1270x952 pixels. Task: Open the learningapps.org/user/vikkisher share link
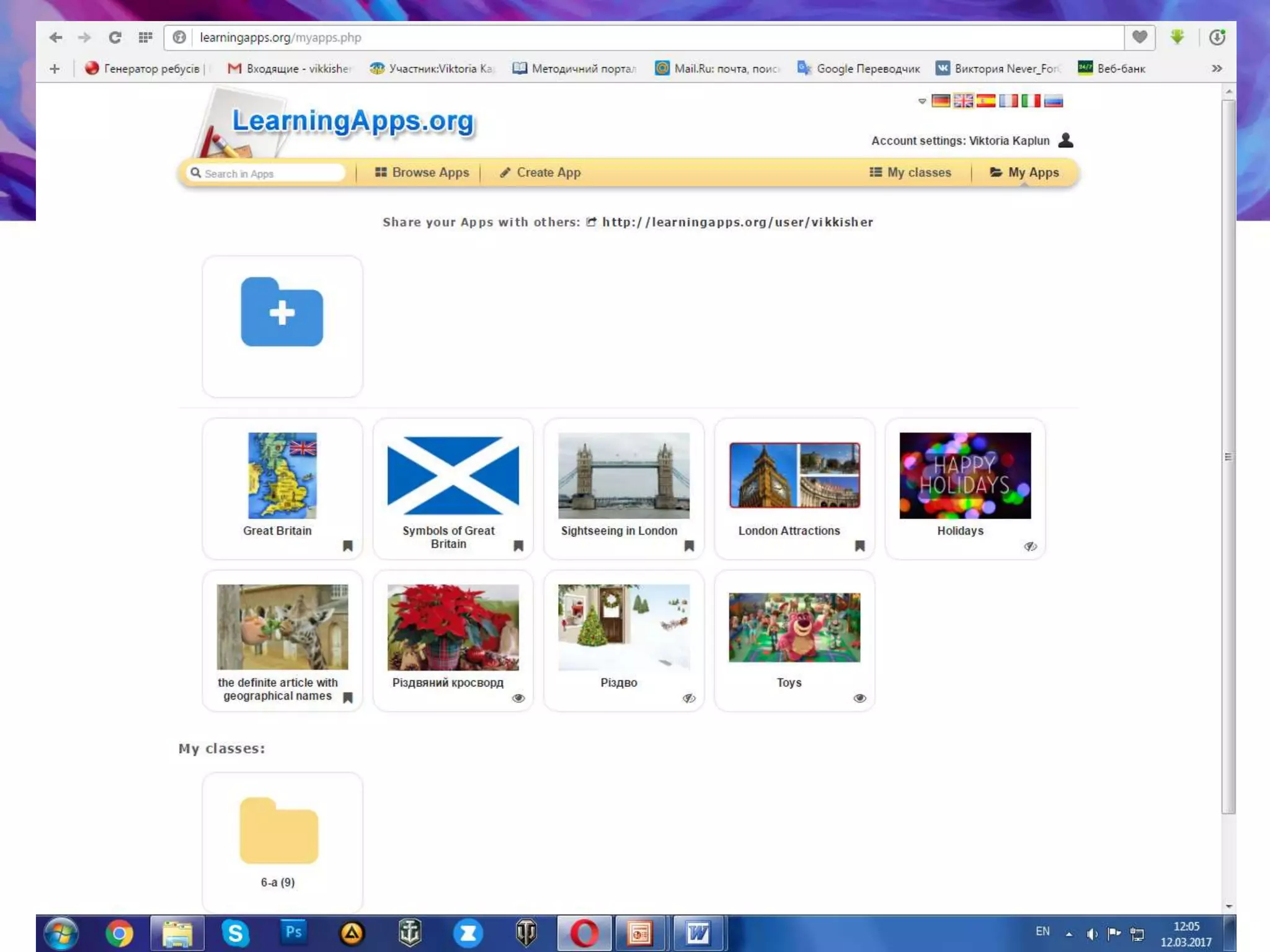pos(737,222)
